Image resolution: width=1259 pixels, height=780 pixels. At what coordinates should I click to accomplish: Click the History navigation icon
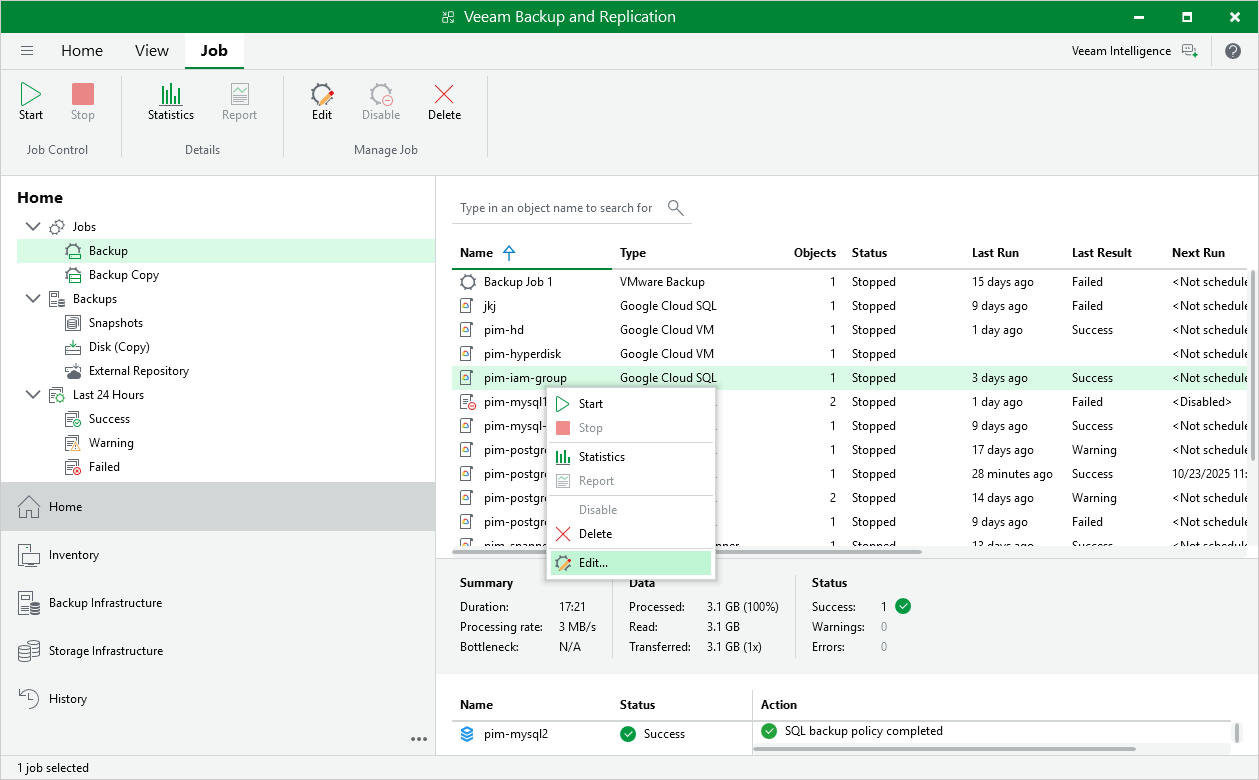click(30, 699)
